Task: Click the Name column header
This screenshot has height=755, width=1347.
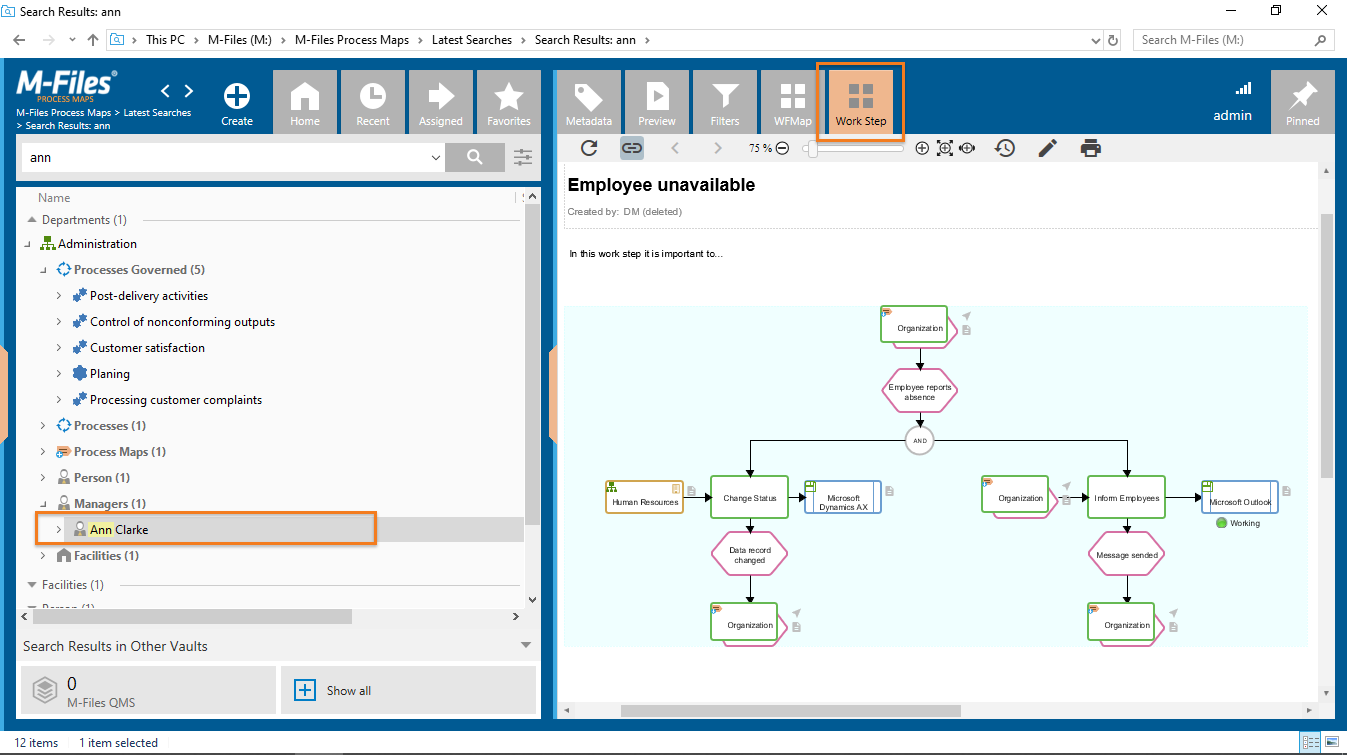Action: click(54, 198)
